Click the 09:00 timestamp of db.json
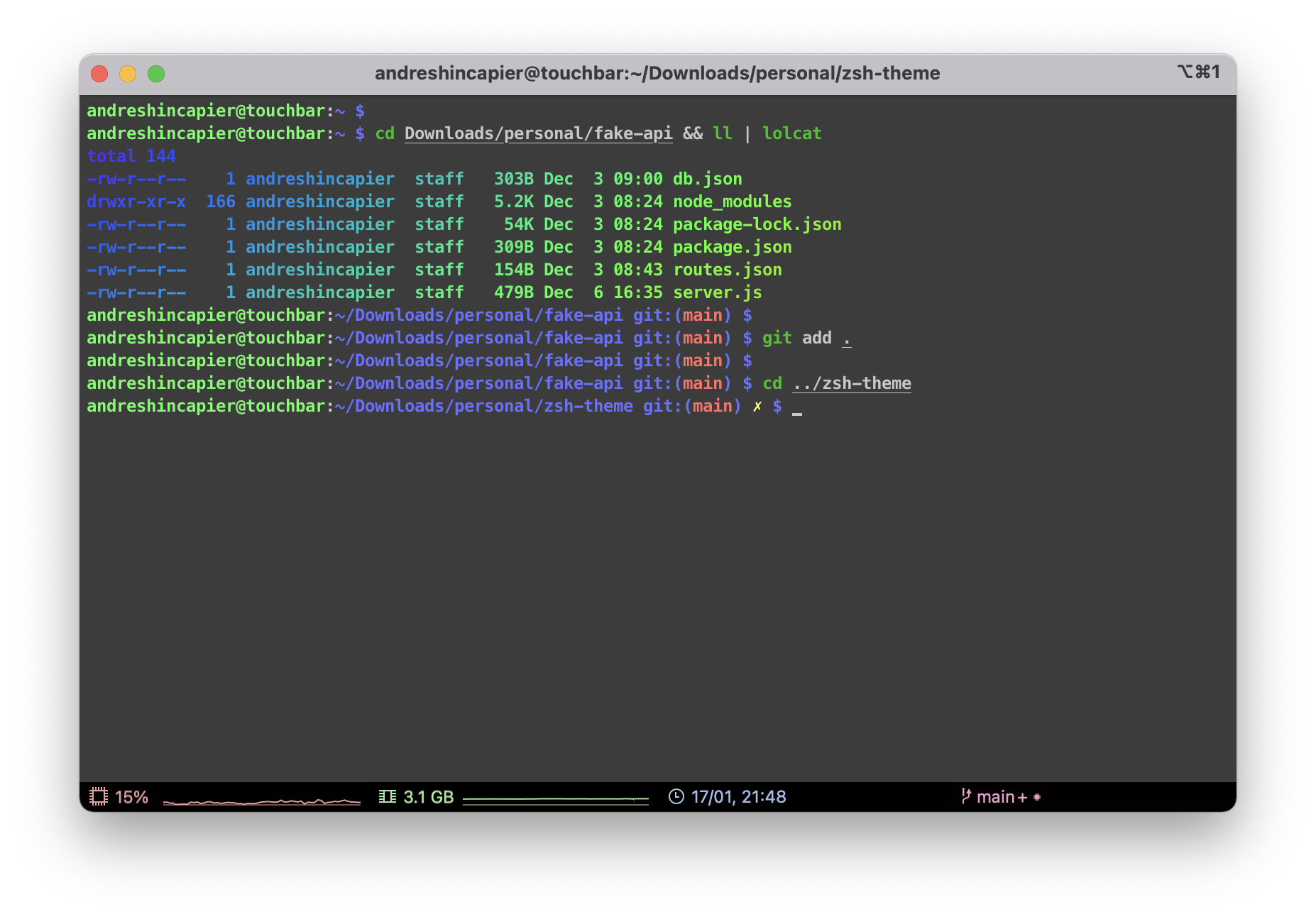1316x917 pixels. [x=638, y=179]
